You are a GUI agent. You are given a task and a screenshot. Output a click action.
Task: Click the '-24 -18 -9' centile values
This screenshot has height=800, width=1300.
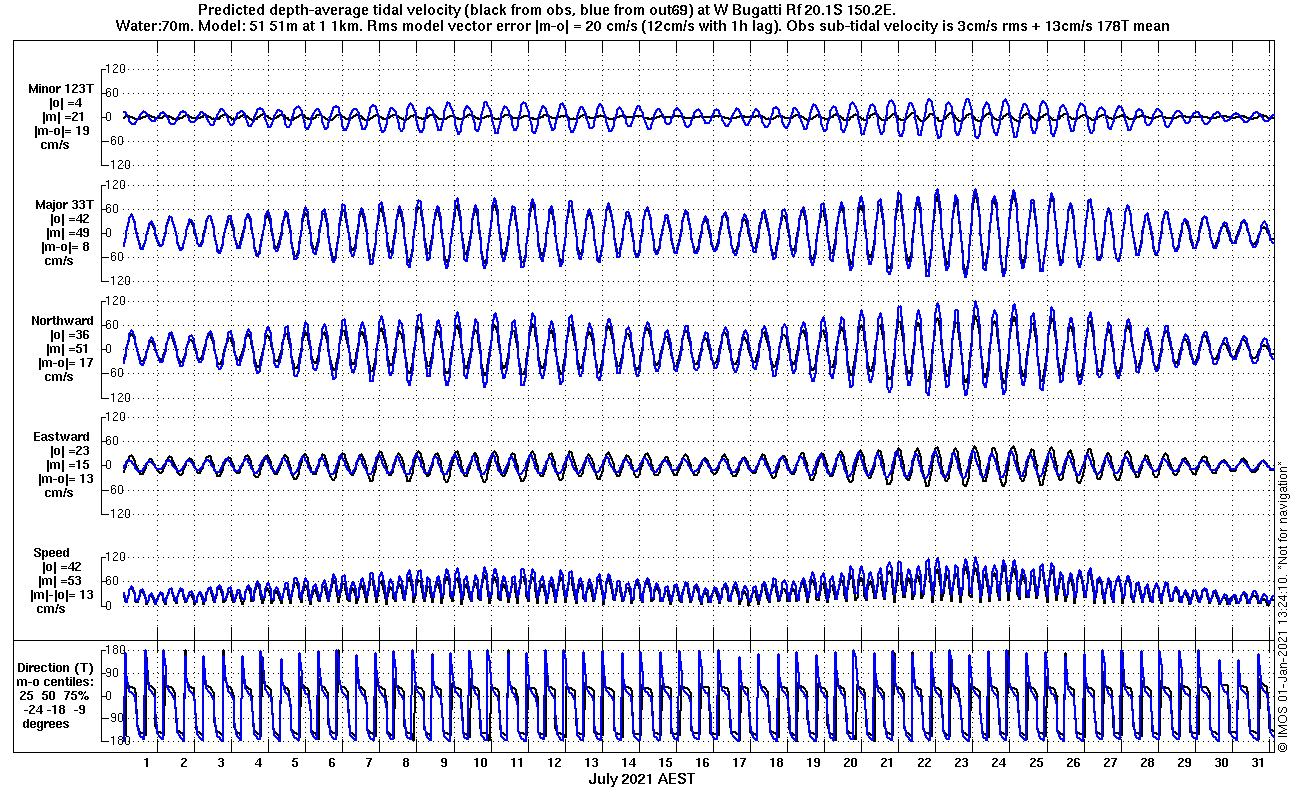[57, 709]
